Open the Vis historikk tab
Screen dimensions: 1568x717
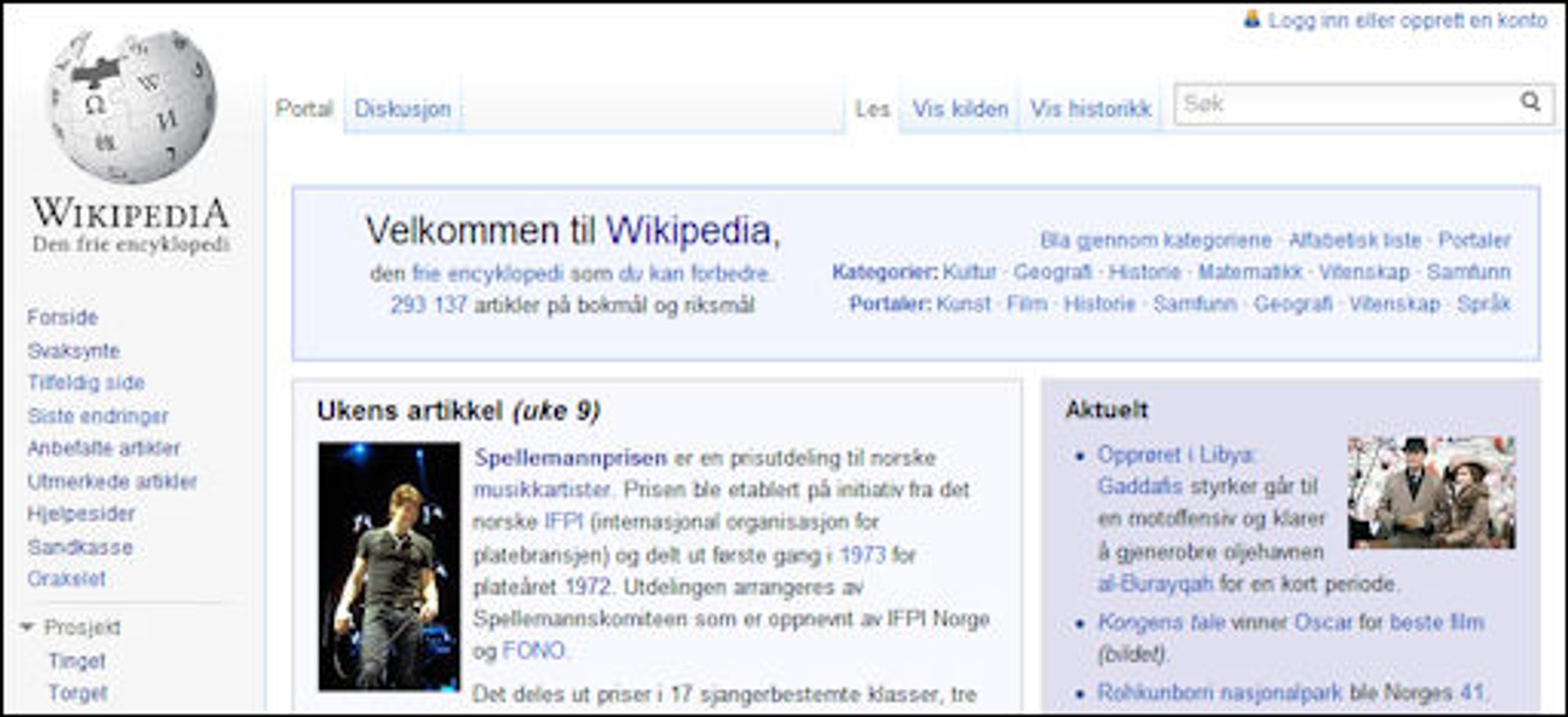coord(1091,109)
